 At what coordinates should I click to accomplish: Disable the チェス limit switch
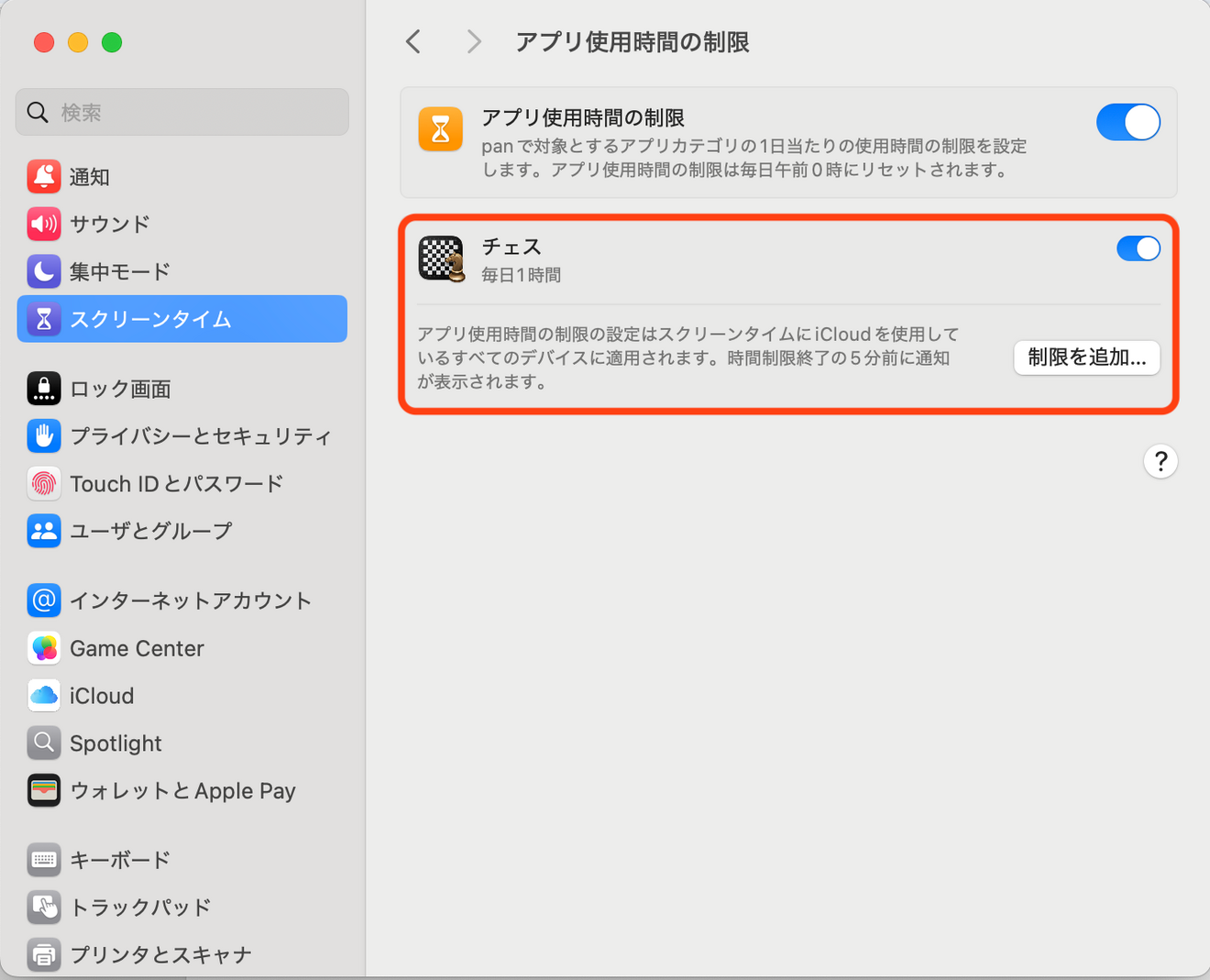point(1138,248)
